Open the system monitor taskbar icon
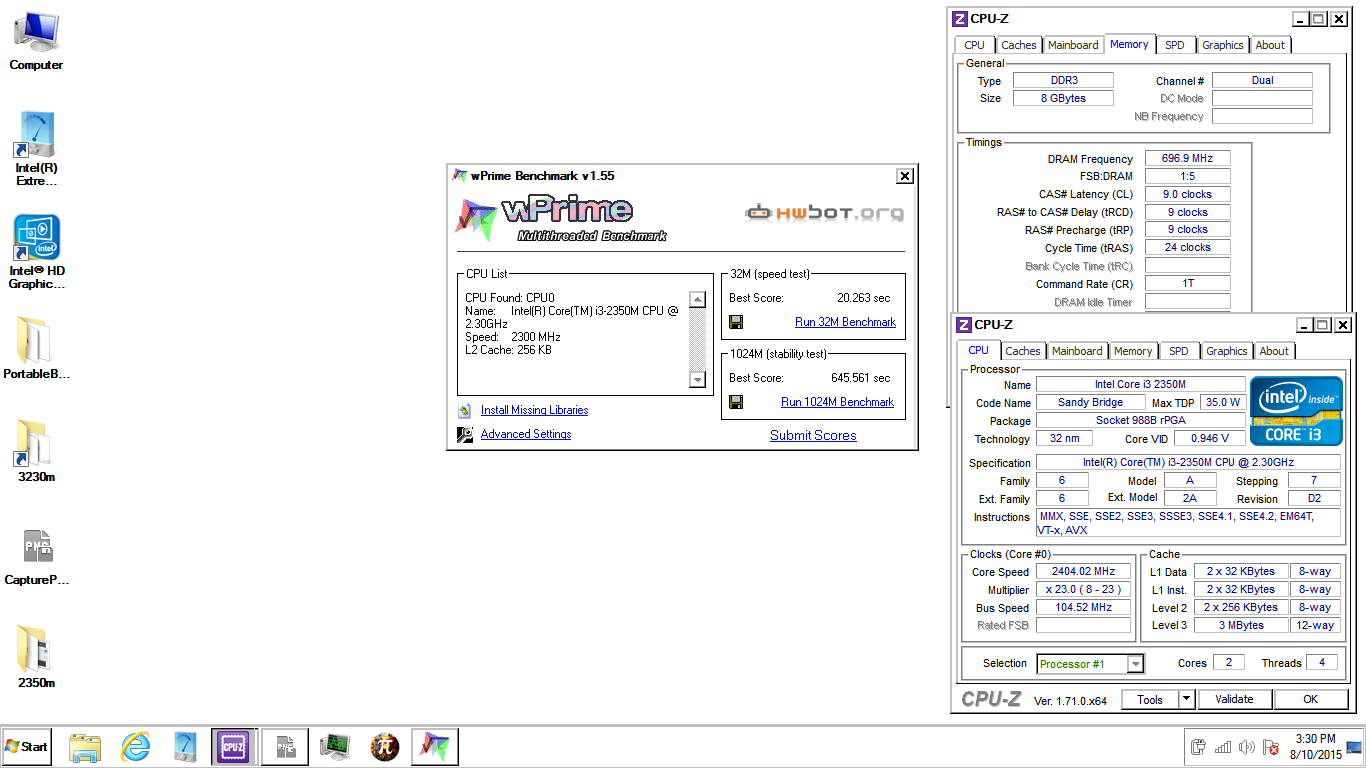Screen dimensions: 1366x768 pyautogui.click(x=335, y=746)
